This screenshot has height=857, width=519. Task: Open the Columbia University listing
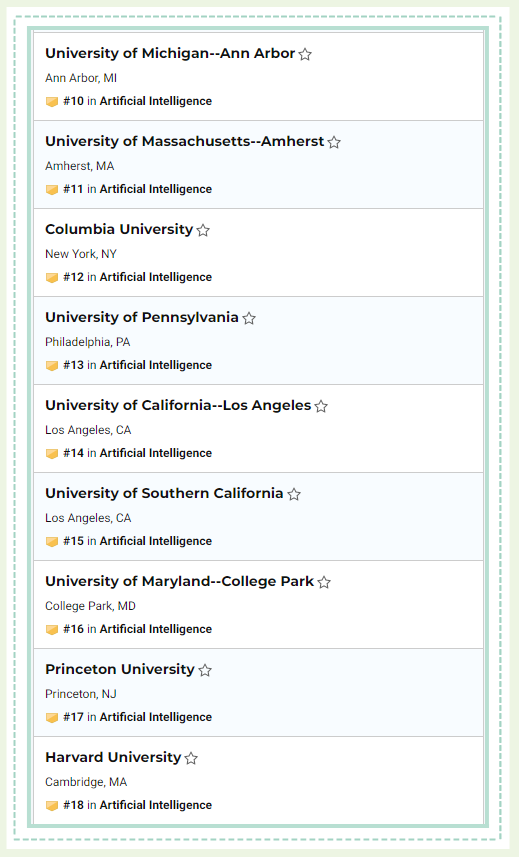coord(119,229)
